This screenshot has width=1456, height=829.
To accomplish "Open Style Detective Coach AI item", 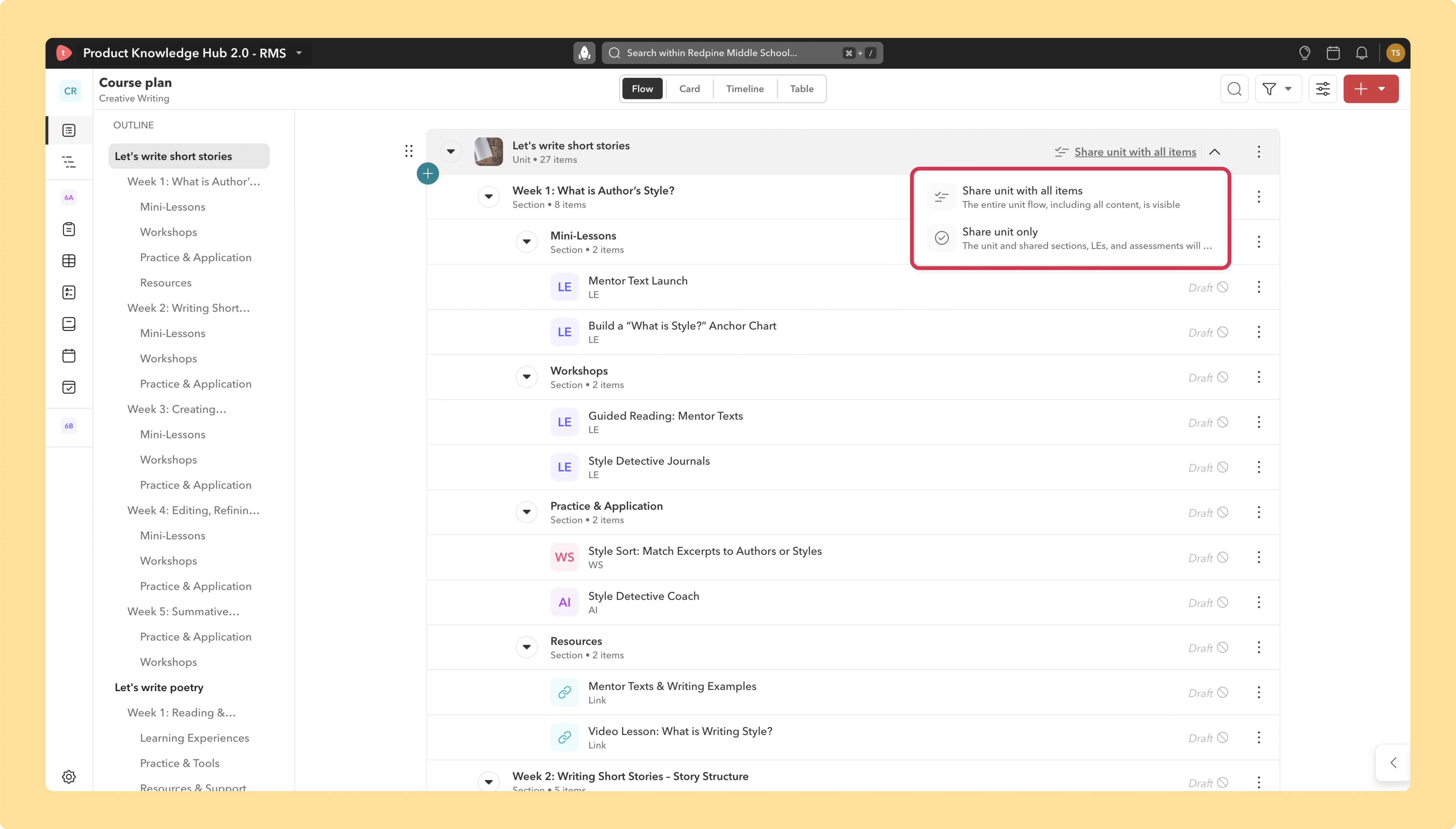I will (643, 596).
